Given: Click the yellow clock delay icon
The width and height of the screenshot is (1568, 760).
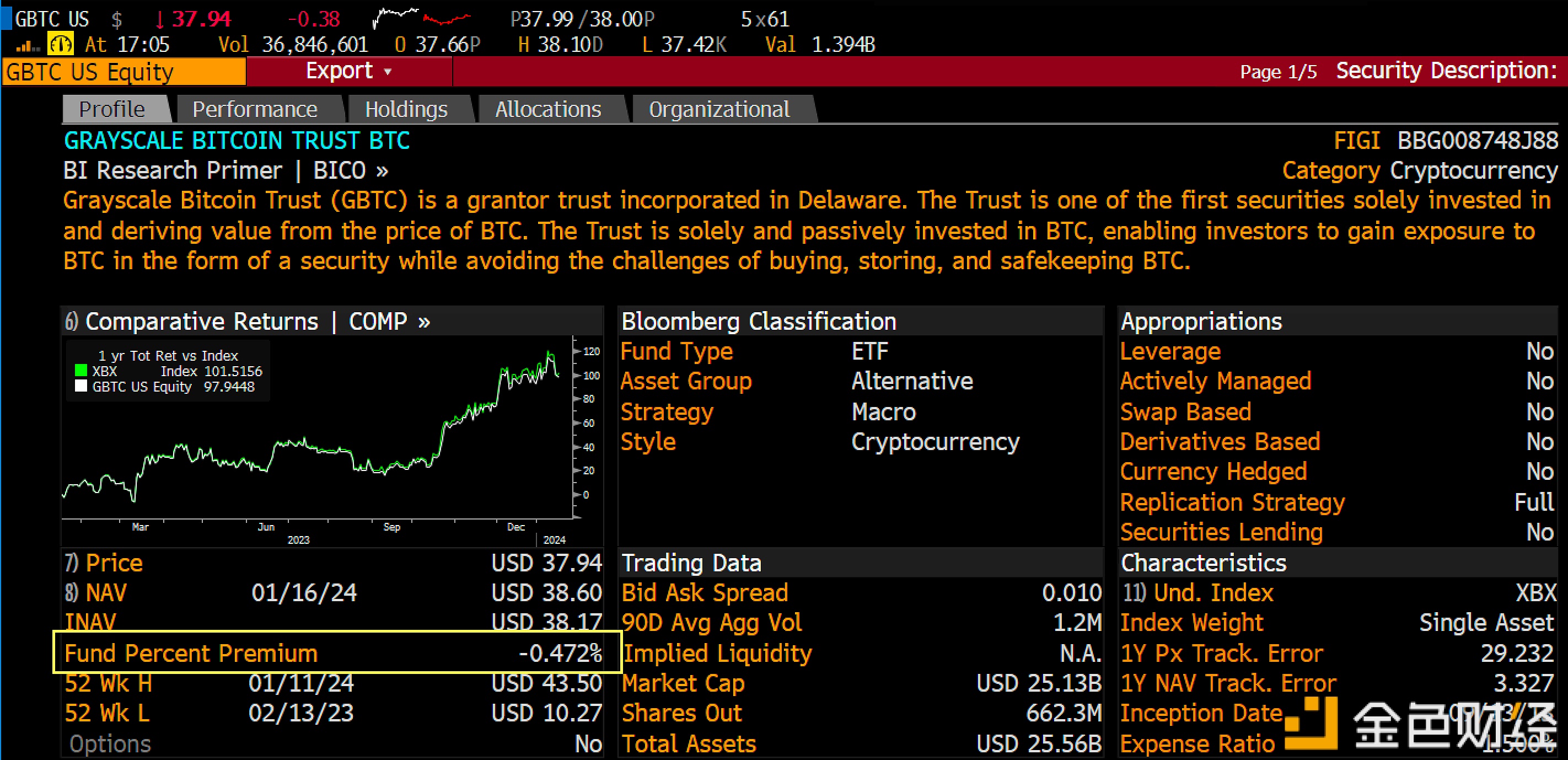Looking at the screenshot, I should click(x=61, y=44).
